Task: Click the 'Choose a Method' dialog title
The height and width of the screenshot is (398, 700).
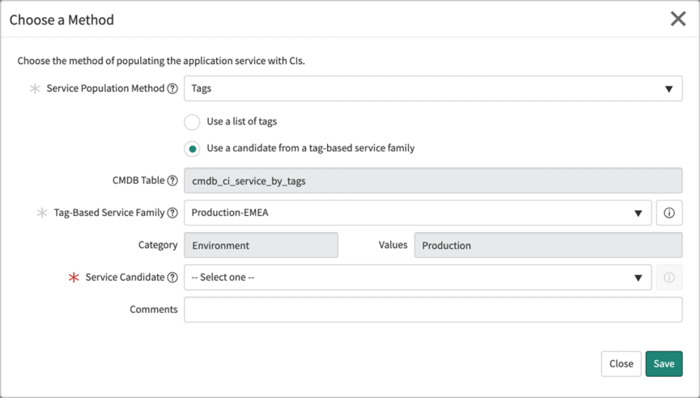Action: (x=62, y=20)
